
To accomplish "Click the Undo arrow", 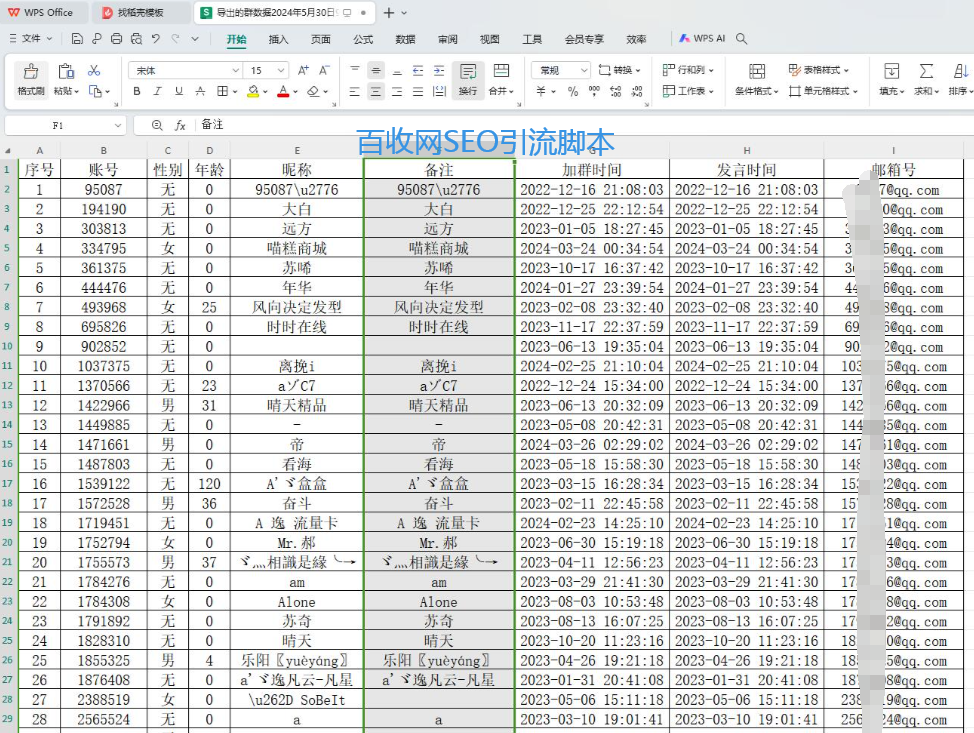I will [156, 39].
